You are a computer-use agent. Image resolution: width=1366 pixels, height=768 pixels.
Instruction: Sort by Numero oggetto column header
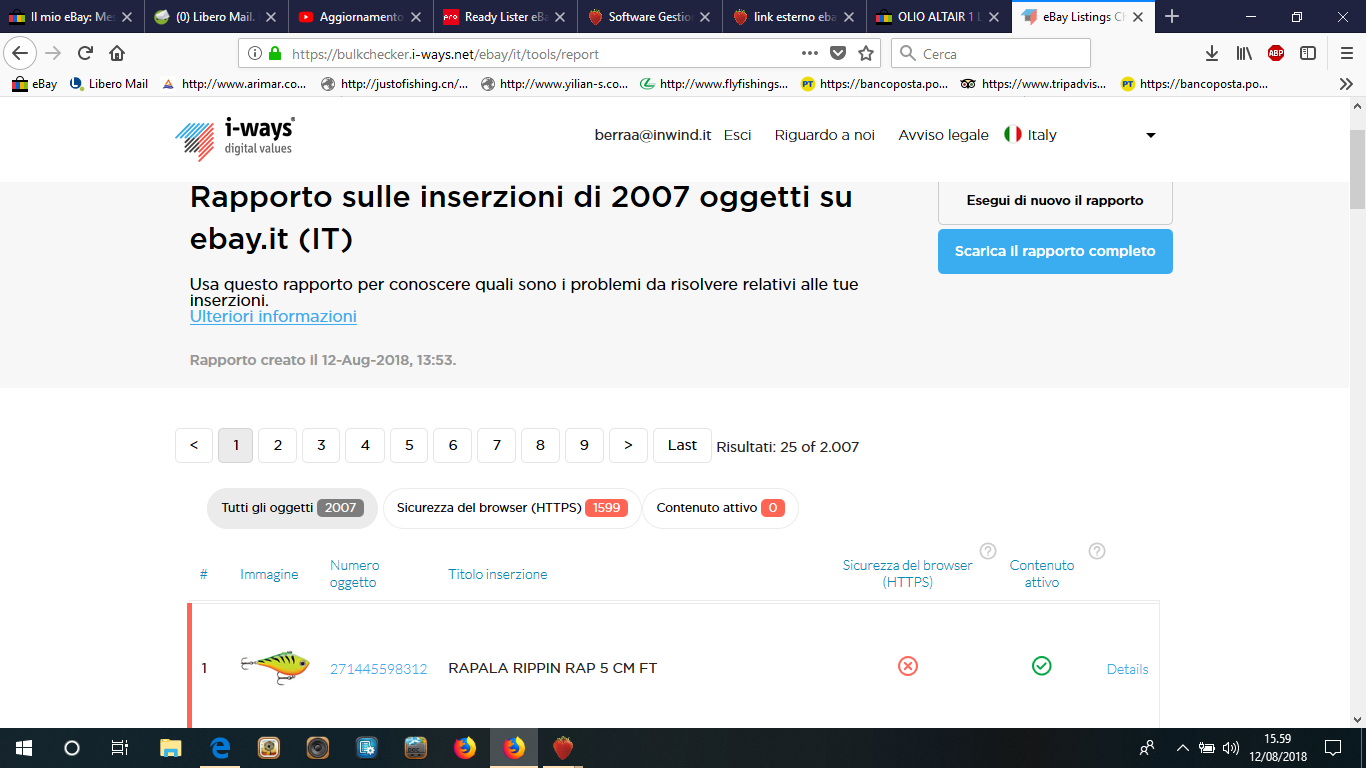pyautogui.click(x=355, y=574)
